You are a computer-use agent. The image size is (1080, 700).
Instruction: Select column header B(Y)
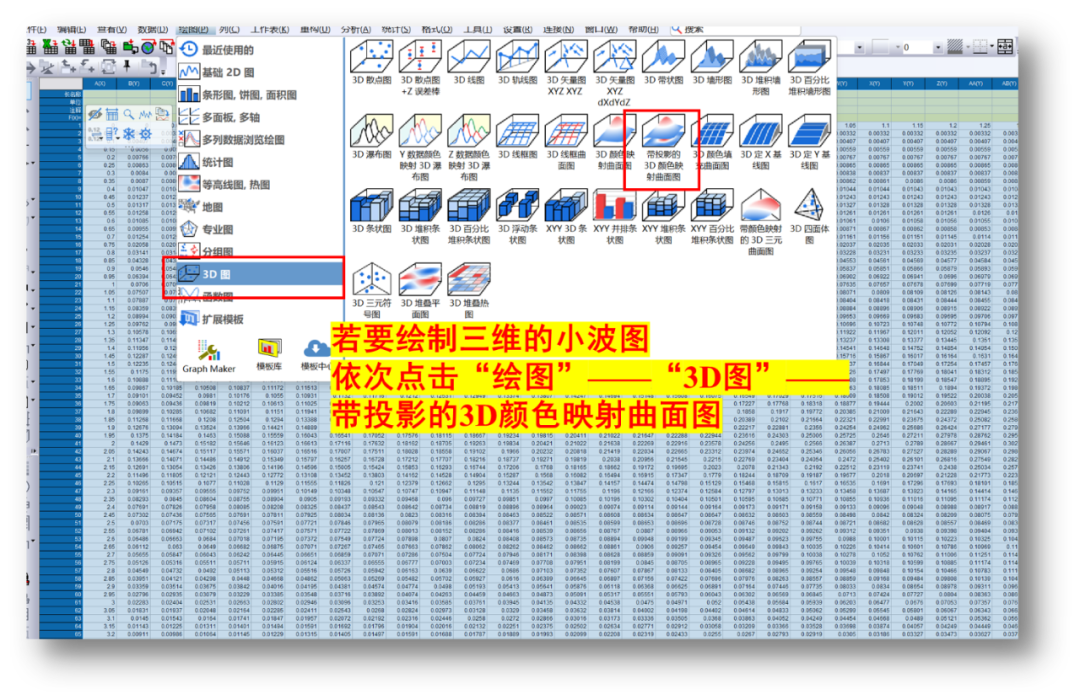133,83
